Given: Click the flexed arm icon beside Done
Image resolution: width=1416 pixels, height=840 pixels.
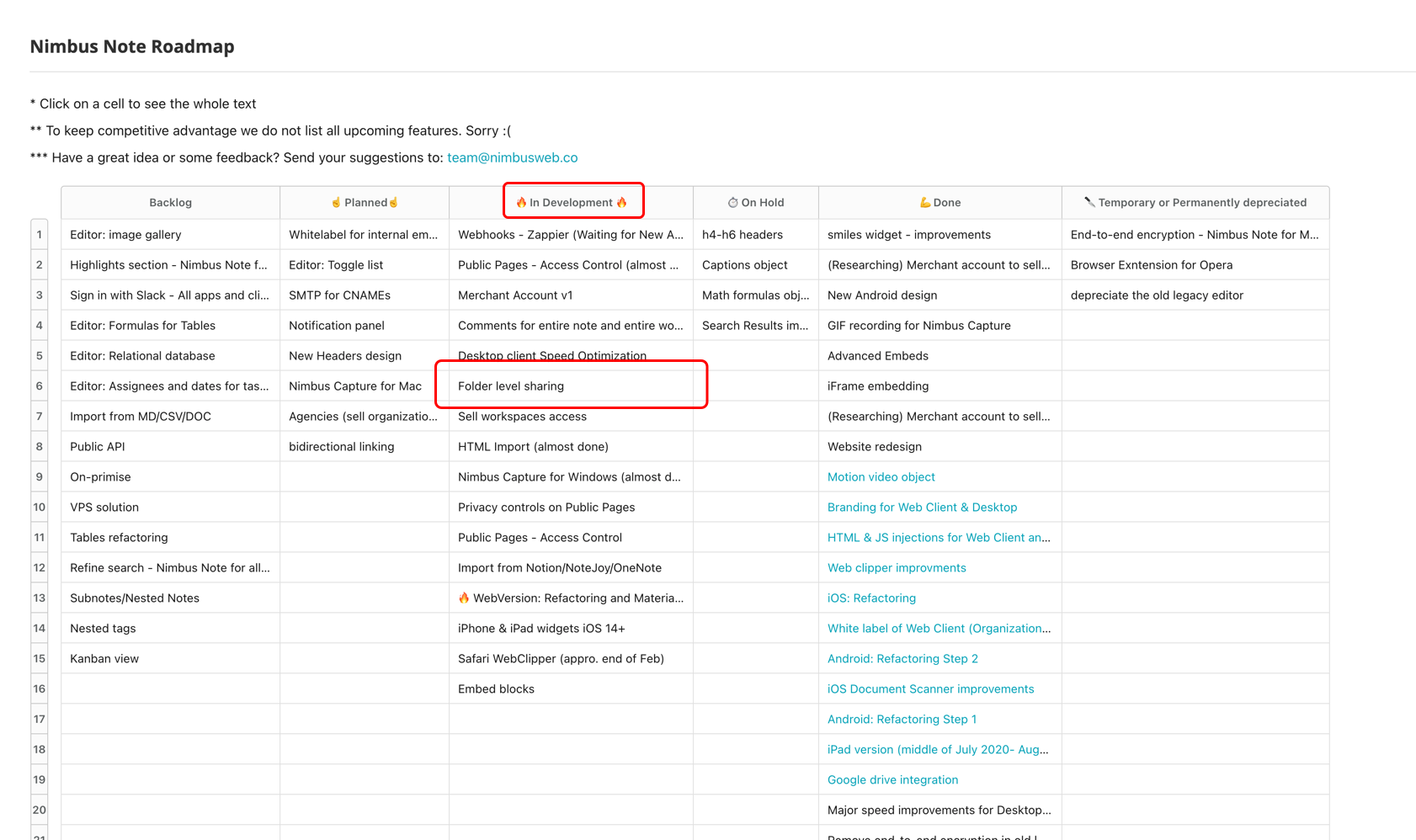Looking at the screenshot, I should (925, 203).
